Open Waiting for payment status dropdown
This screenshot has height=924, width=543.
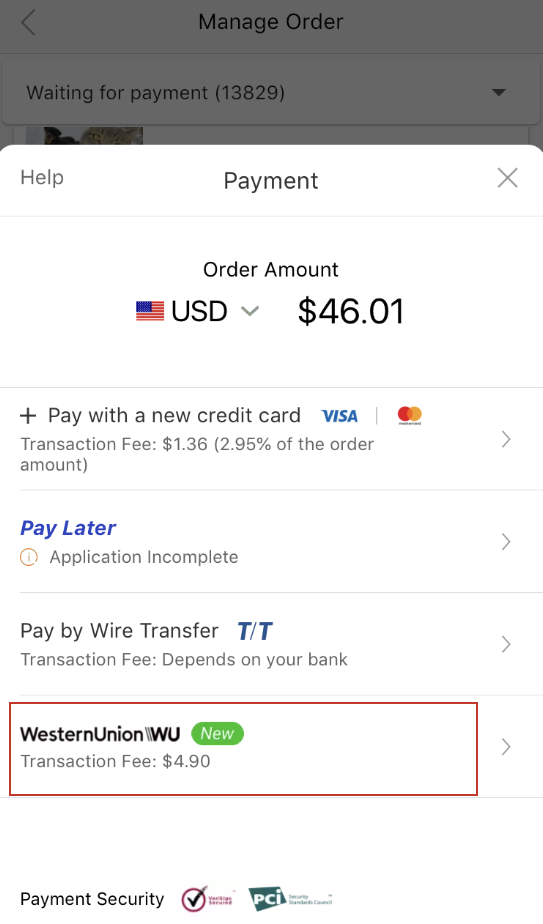coord(271,93)
